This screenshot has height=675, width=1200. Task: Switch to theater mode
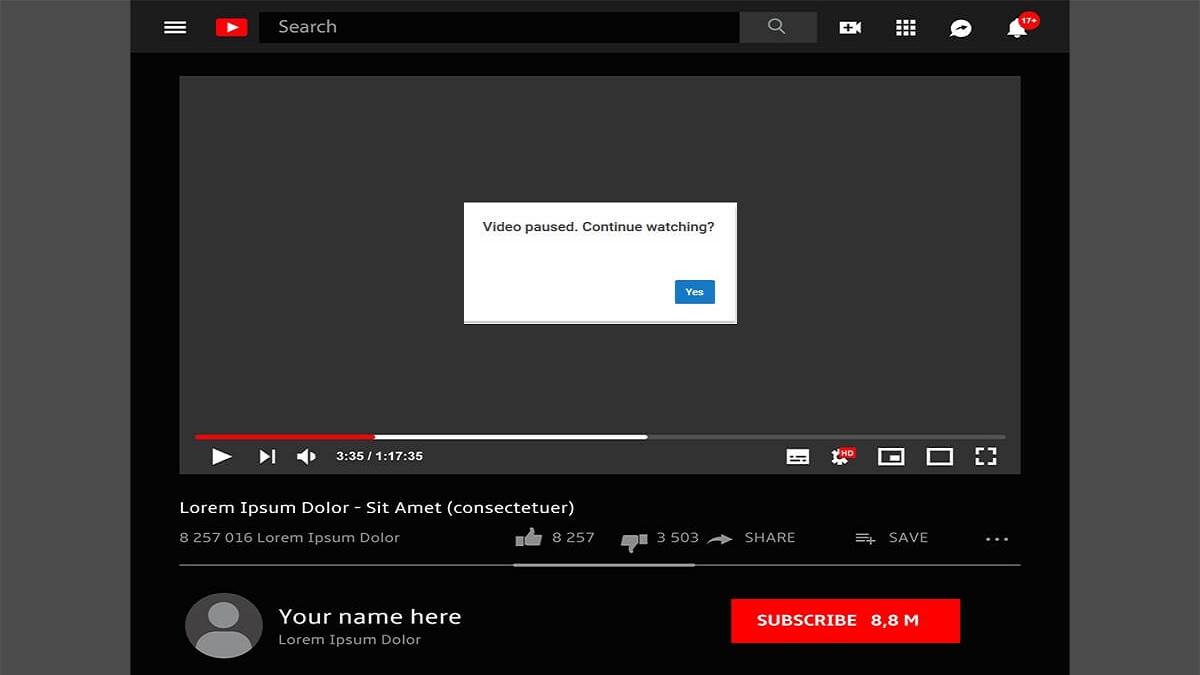940,456
